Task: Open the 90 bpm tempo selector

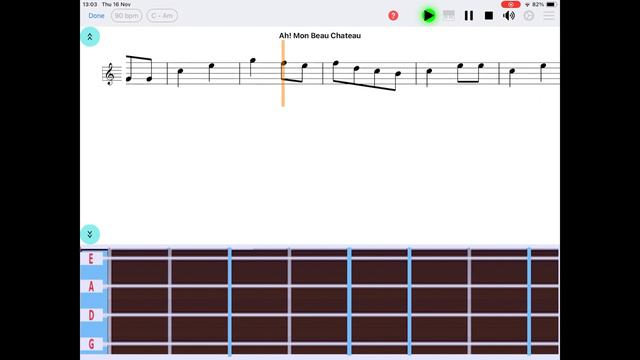Action: coord(127,16)
